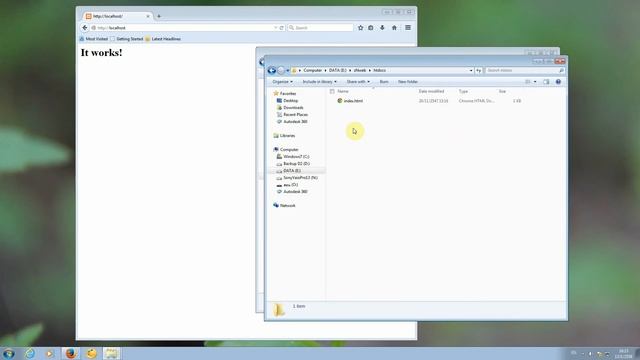The image size is (640, 360).
Task: Open Explorer help question mark icon
Action: [x=558, y=82]
